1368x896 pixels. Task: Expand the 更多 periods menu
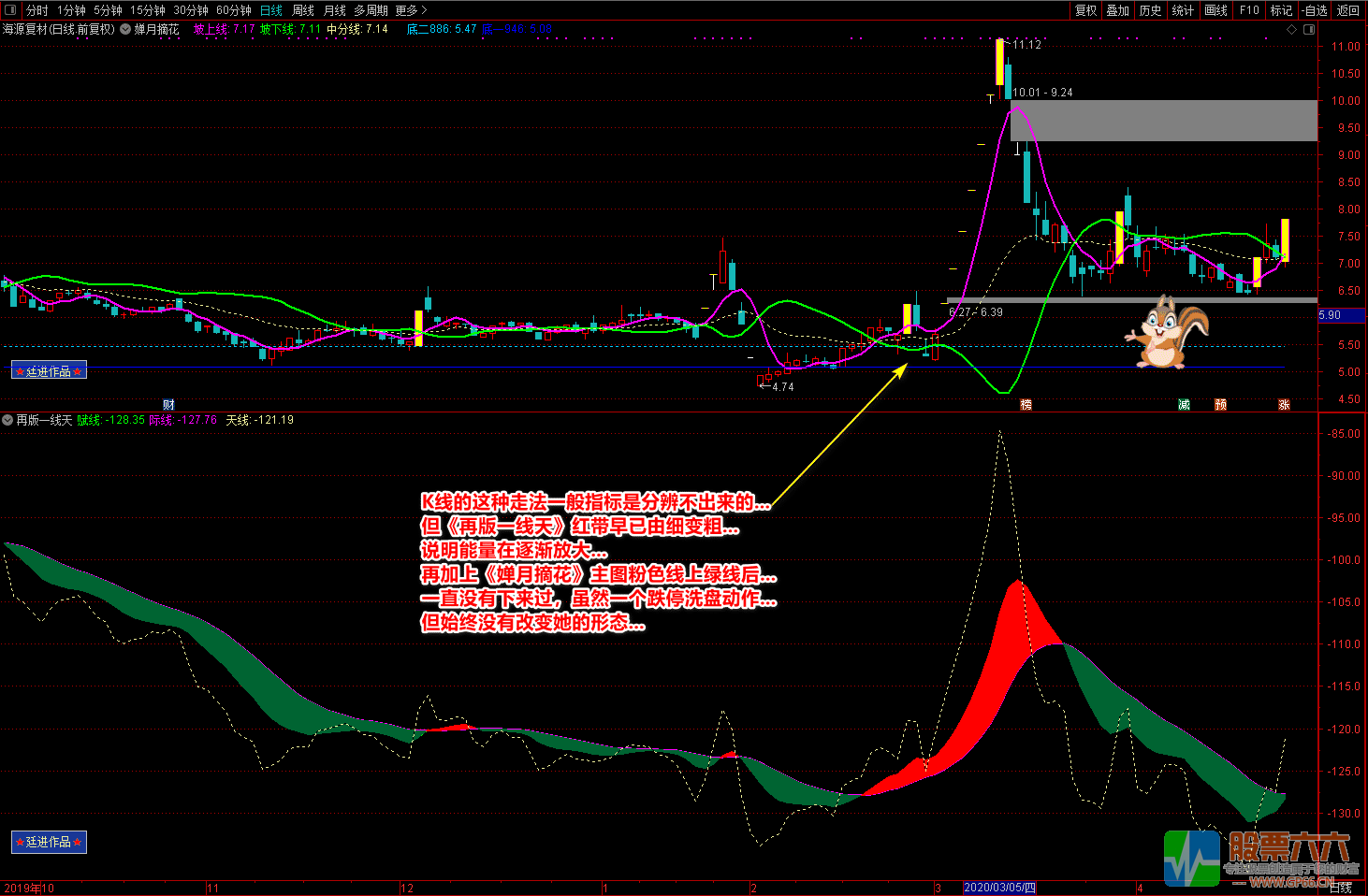[410, 10]
